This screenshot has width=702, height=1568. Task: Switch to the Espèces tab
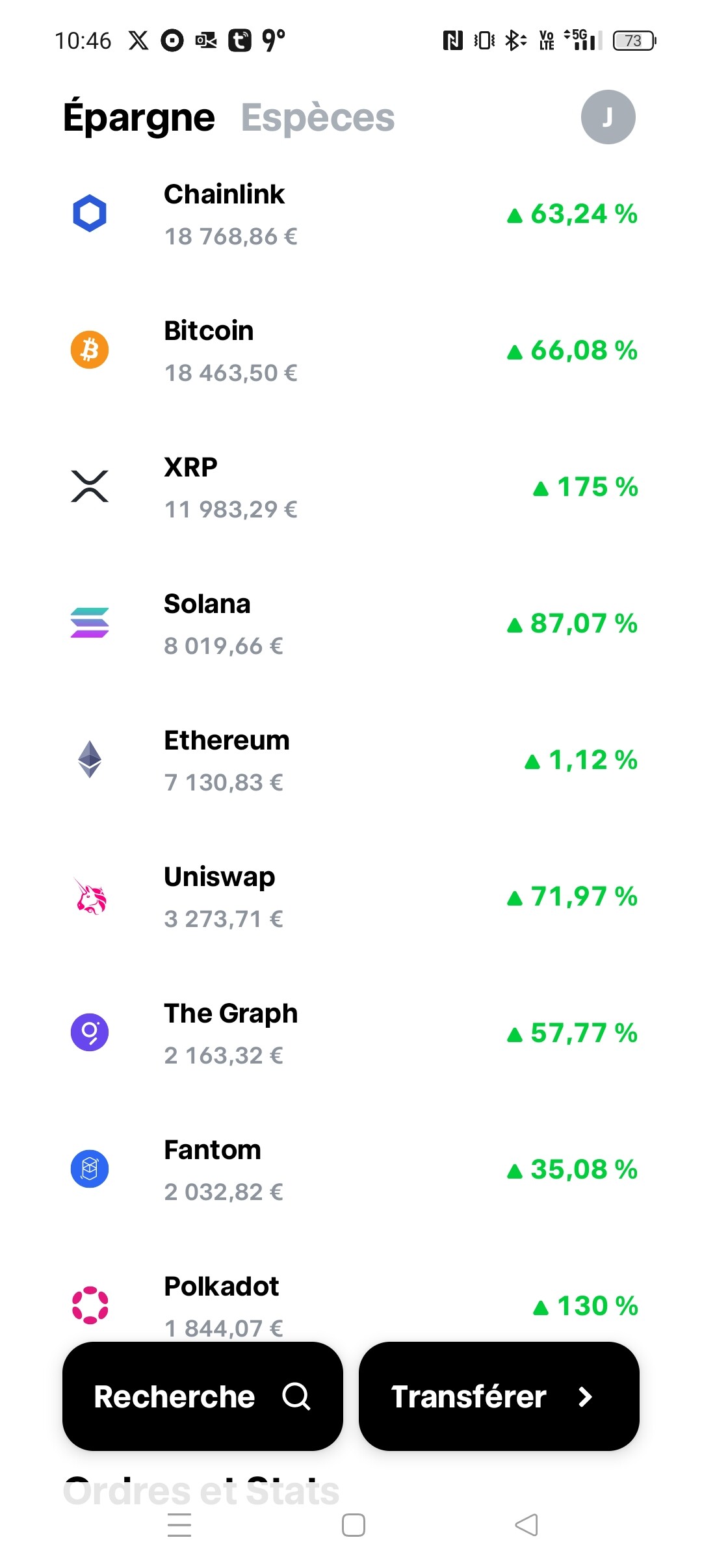318,118
